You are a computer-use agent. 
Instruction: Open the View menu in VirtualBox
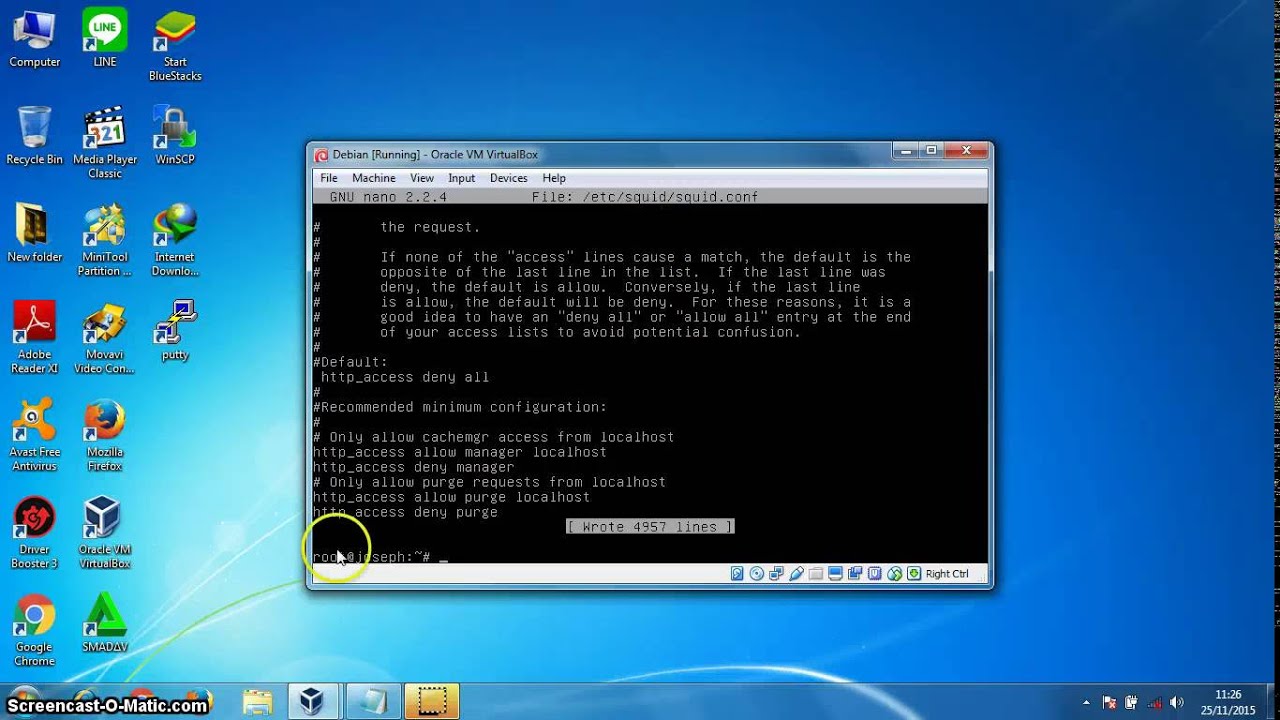(x=422, y=178)
